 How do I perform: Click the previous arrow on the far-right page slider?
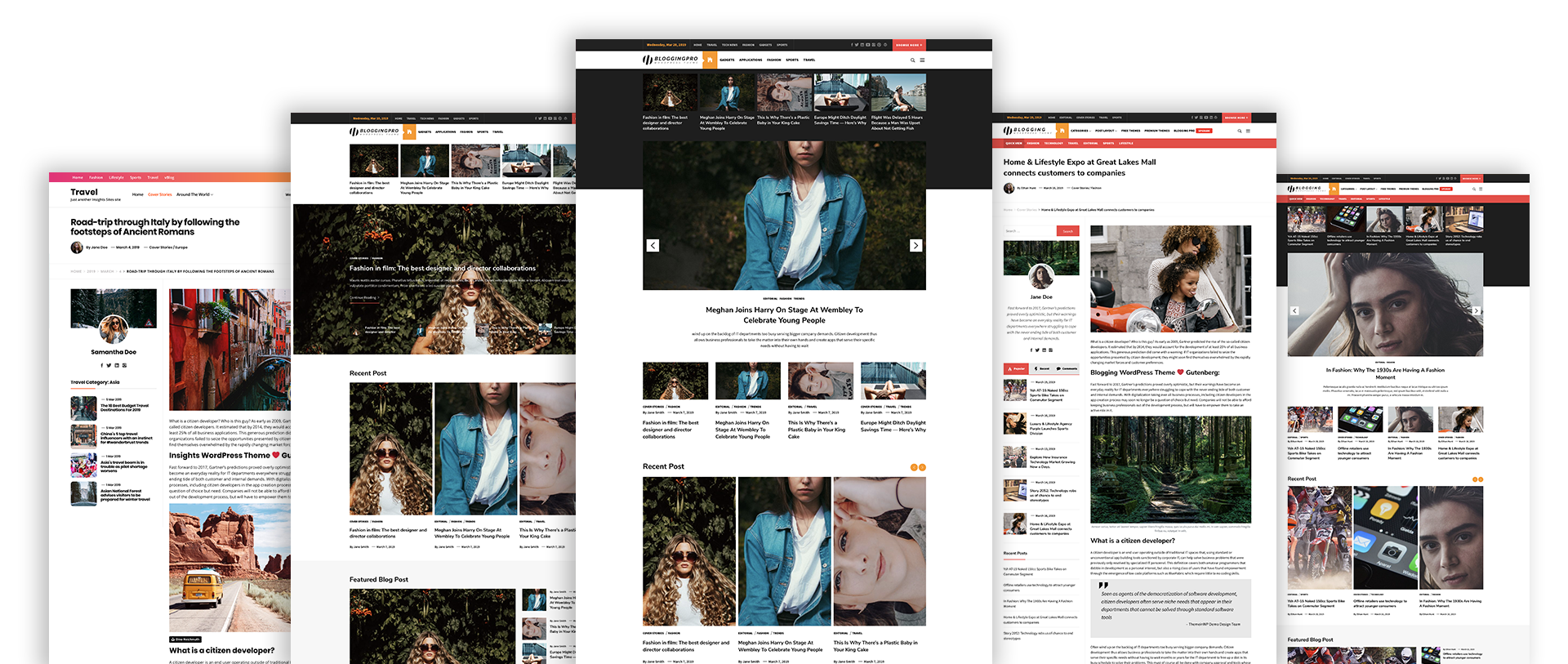[x=1294, y=310]
